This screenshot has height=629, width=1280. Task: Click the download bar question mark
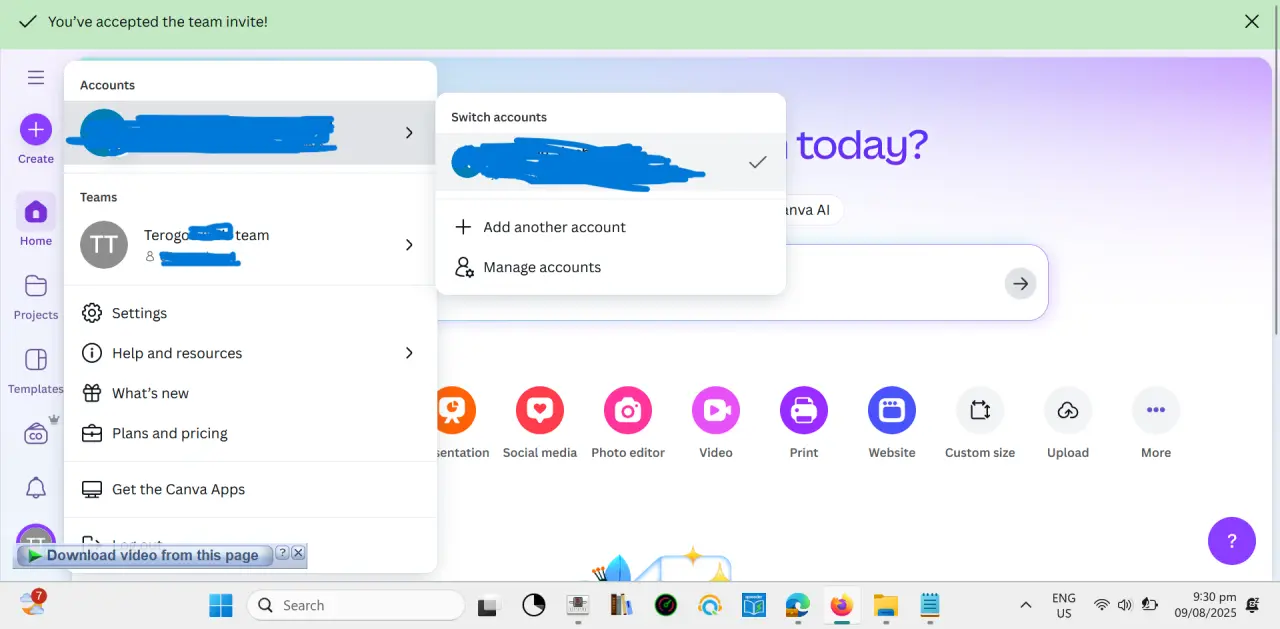pyautogui.click(x=282, y=553)
